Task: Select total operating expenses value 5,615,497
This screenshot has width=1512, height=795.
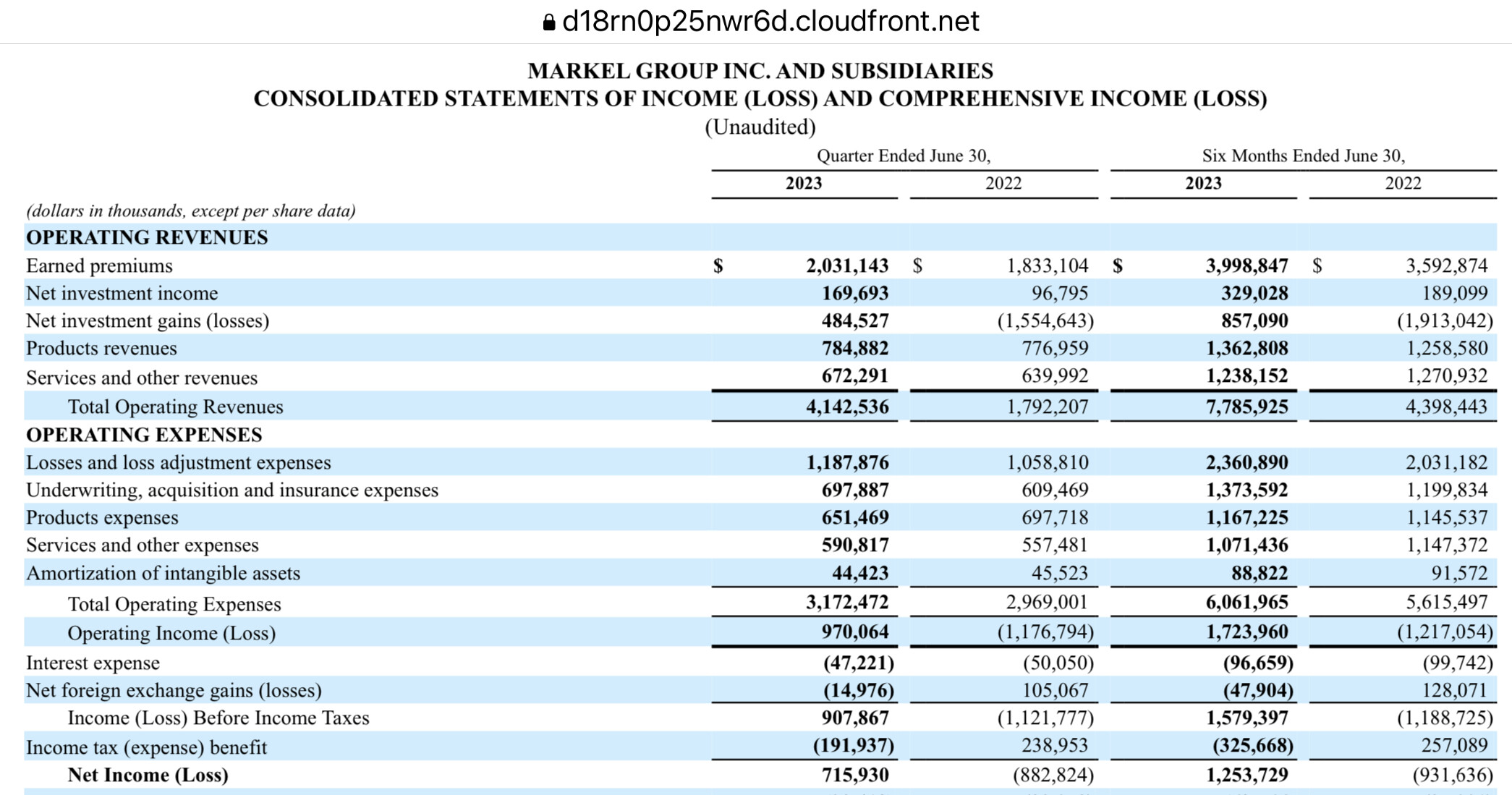Action: pyautogui.click(x=1447, y=603)
